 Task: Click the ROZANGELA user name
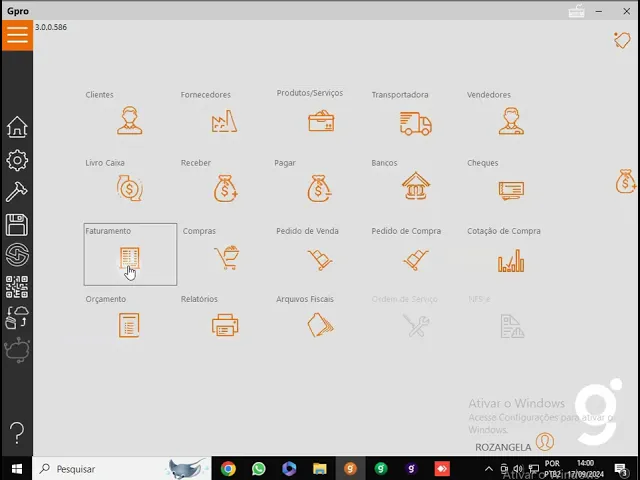click(503, 447)
